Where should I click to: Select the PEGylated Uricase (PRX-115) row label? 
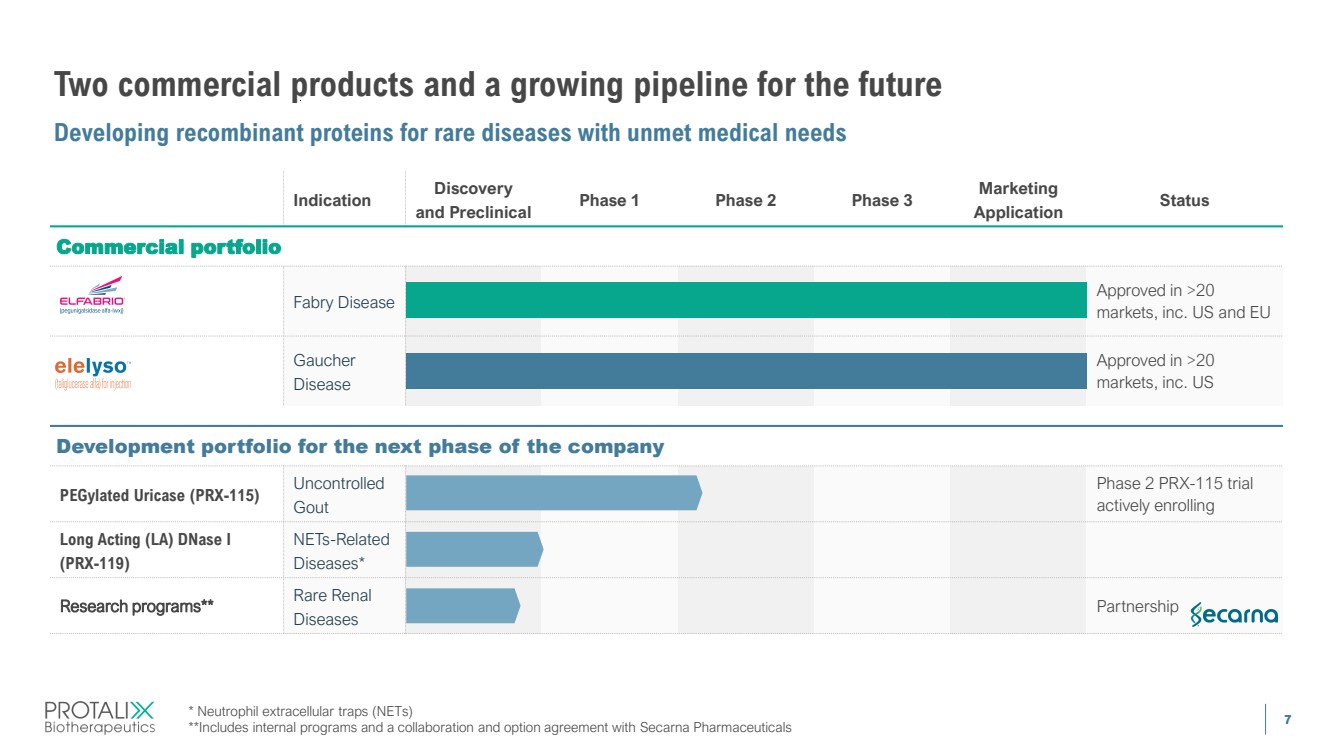click(159, 495)
